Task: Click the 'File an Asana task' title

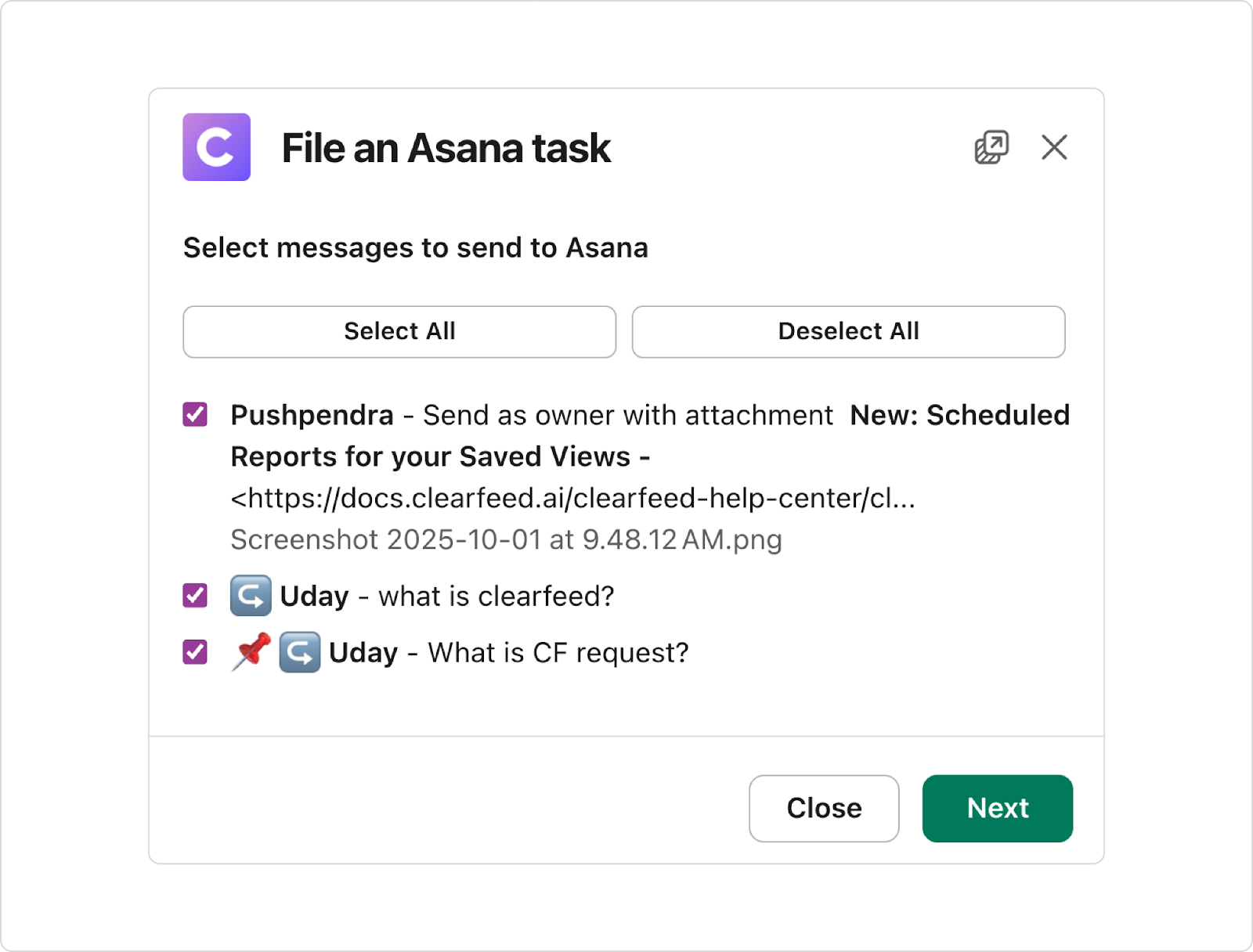Action: tap(445, 148)
